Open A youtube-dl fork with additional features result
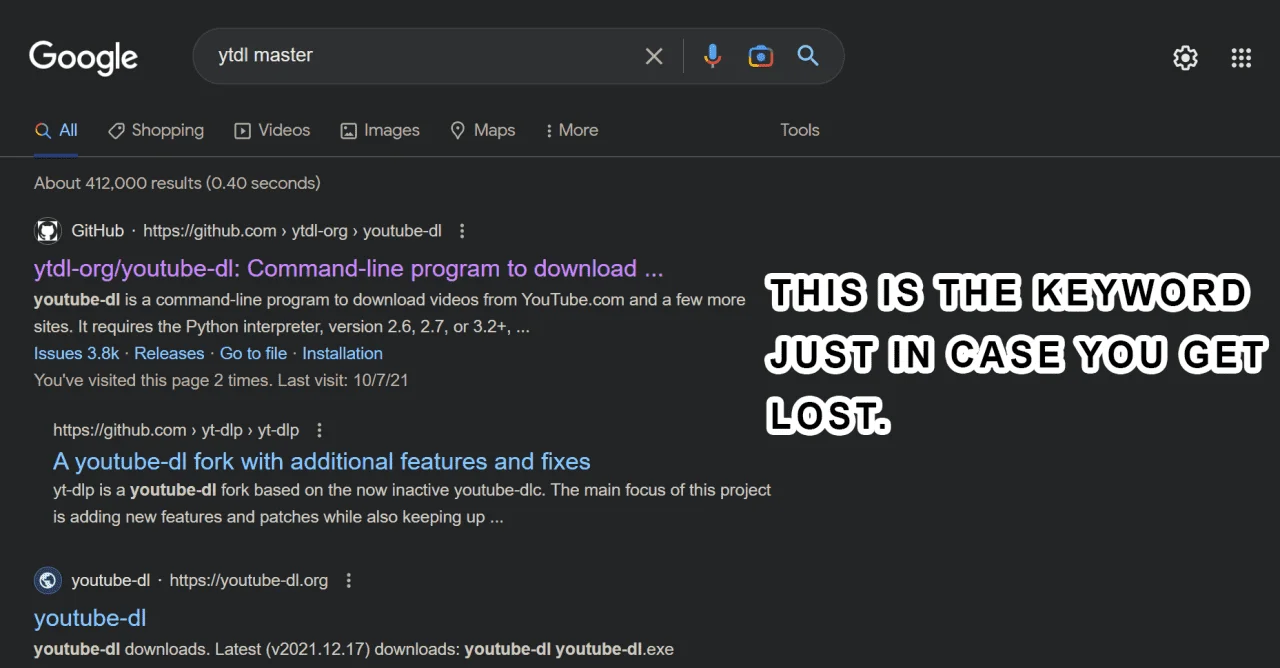 click(322, 461)
